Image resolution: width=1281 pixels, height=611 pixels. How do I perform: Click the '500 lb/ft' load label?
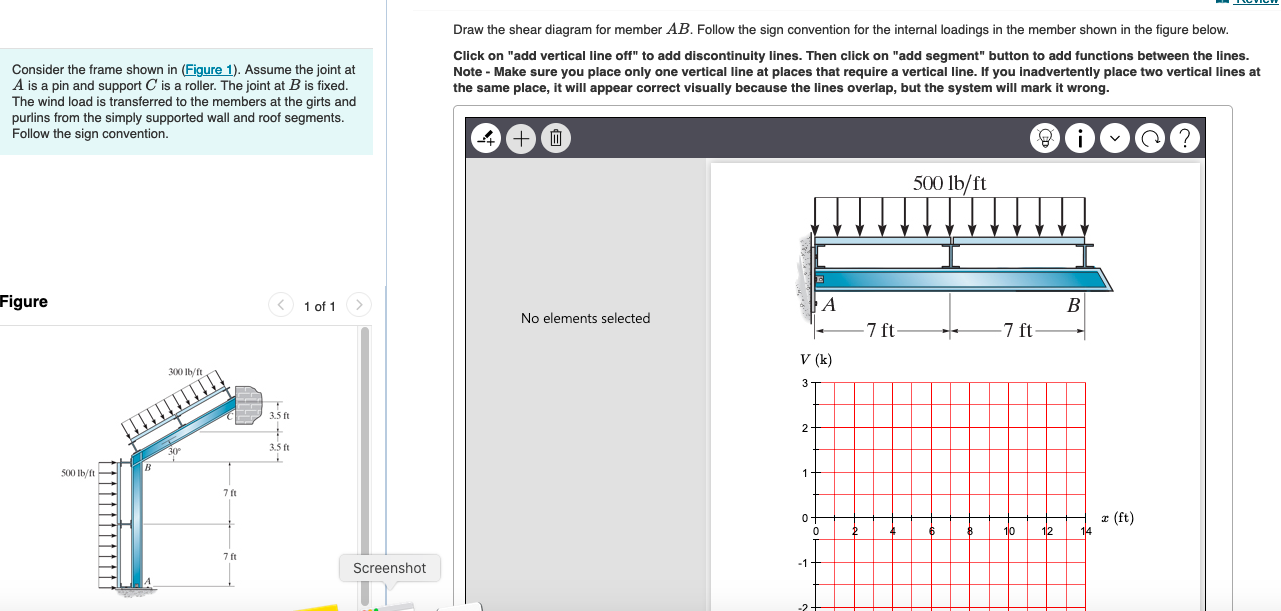click(950, 183)
